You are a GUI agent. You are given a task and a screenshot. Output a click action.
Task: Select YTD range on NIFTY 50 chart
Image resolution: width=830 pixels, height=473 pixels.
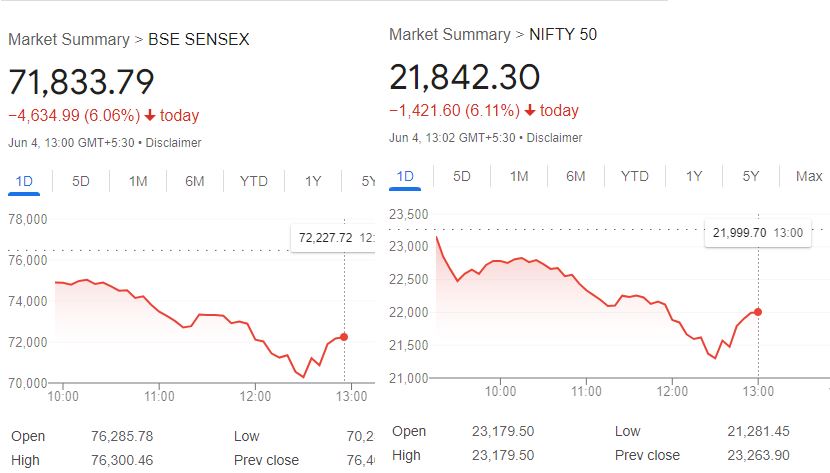635,177
